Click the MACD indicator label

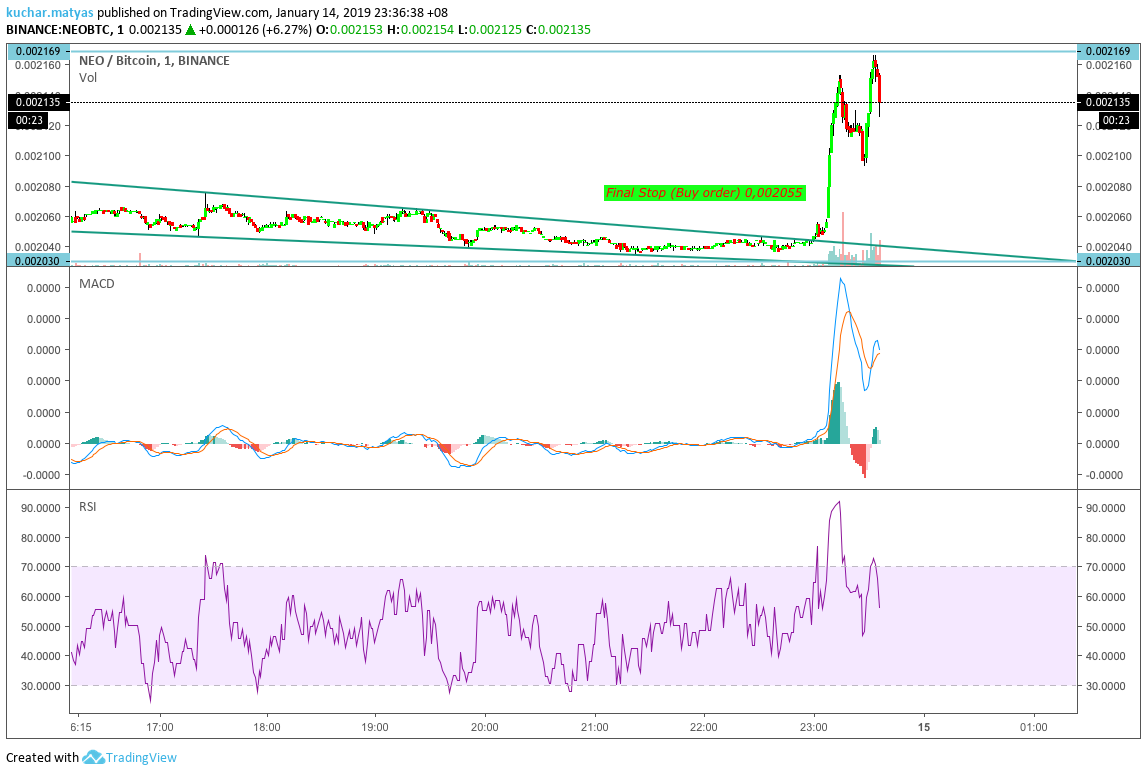pos(97,284)
